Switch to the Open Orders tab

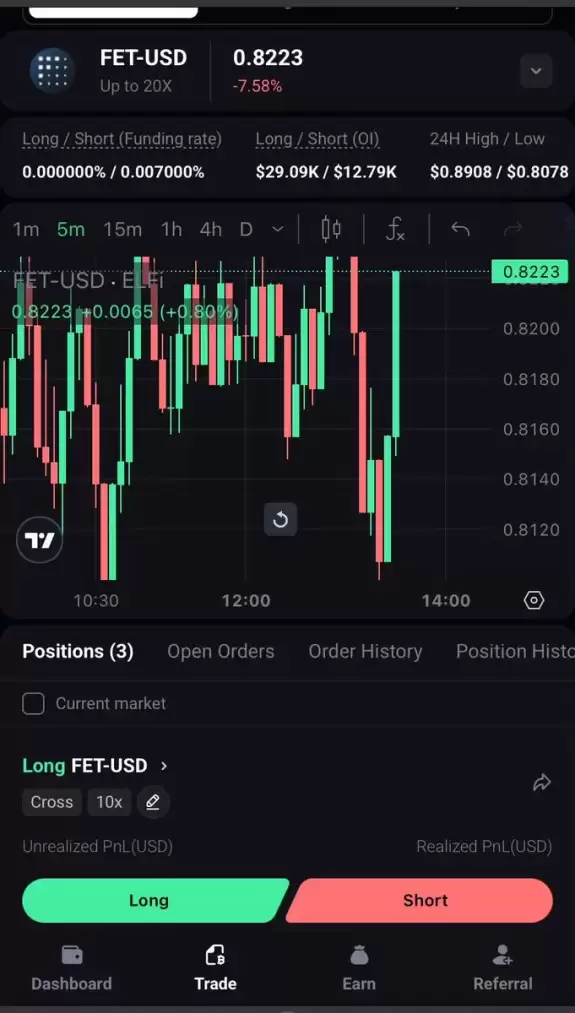(221, 651)
